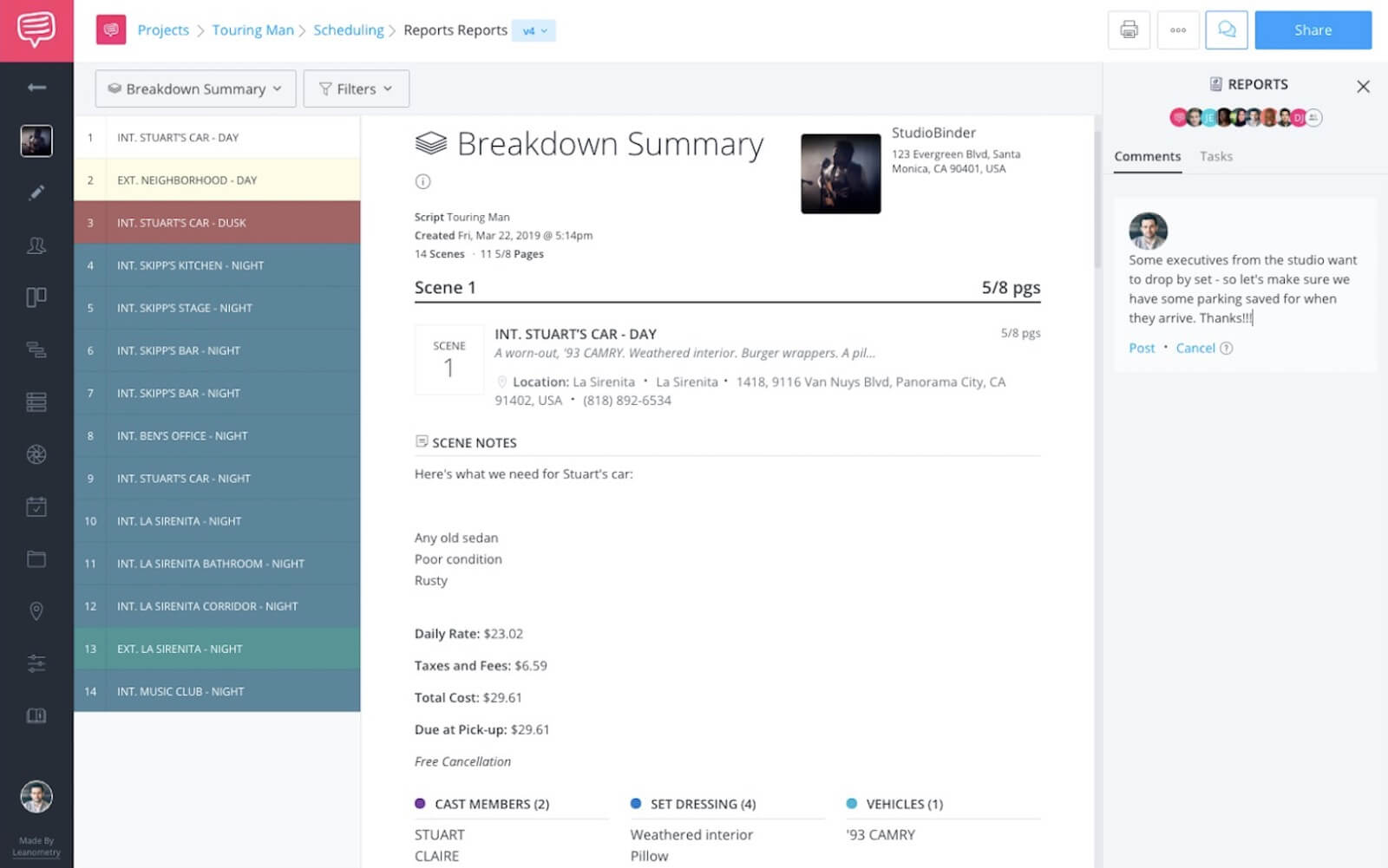Screen dimensions: 1388x868
Task: Post the comment about studio executives
Action: point(1141,348)
